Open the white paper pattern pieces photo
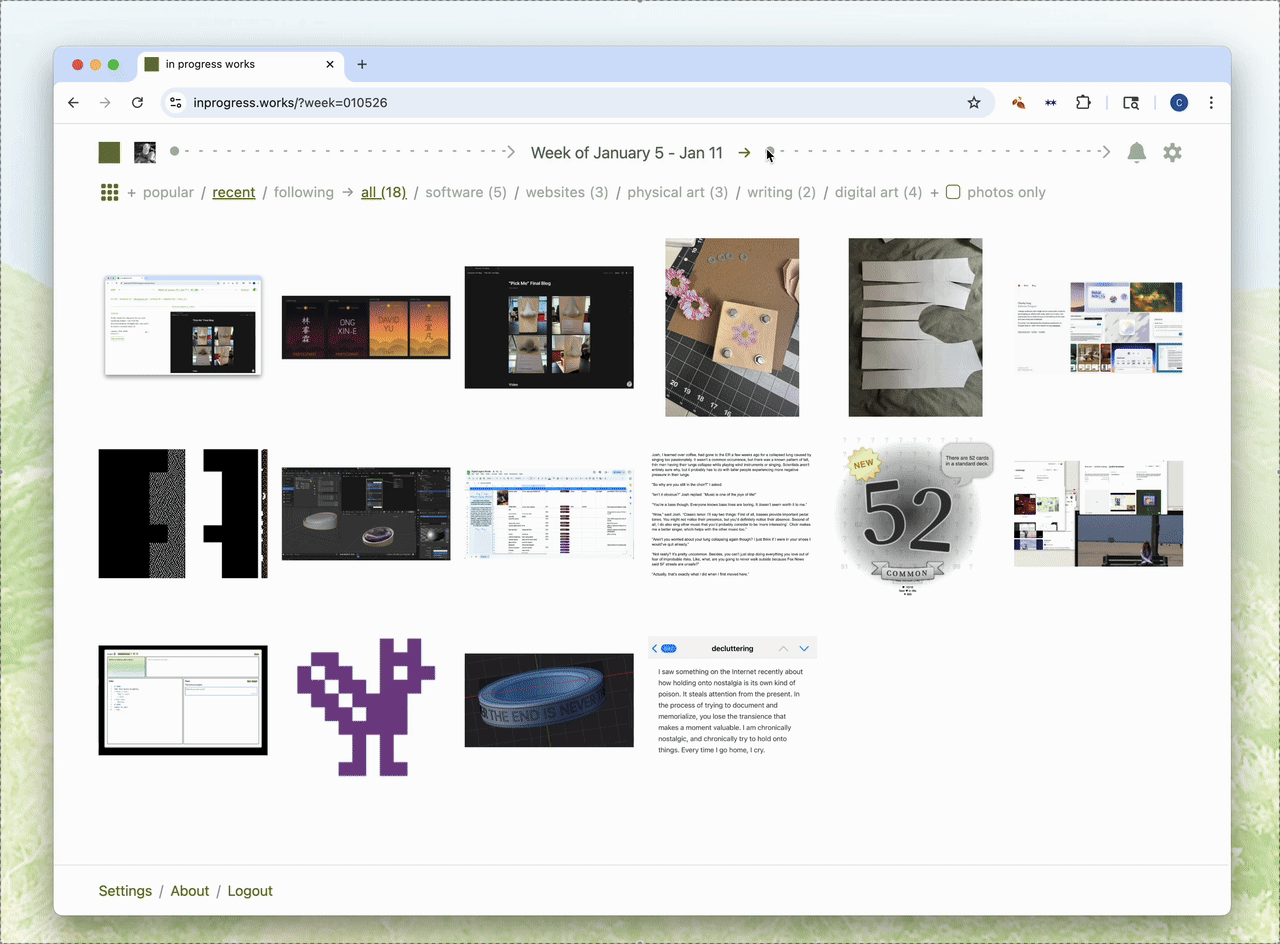1280x944 pixels. click(915, 327)
